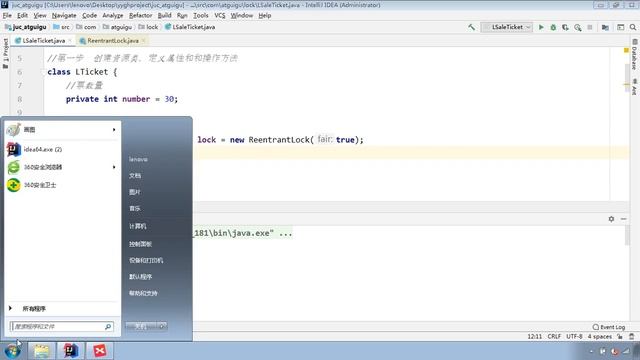Open idea64.exe (2) in Start menu
Screen dimensions: 640x360
62,149
